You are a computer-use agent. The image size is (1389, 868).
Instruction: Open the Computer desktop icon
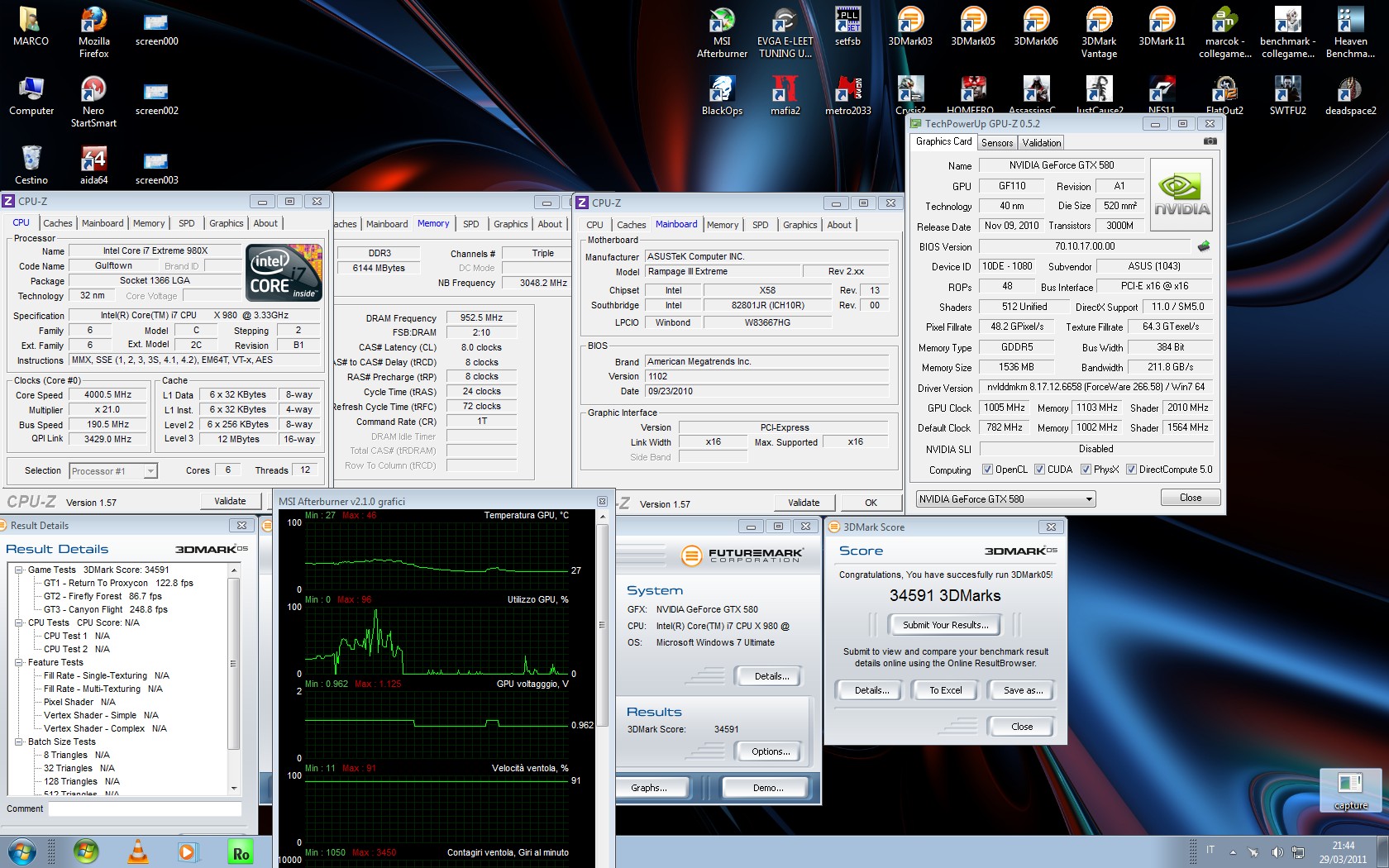coord(31,95)
